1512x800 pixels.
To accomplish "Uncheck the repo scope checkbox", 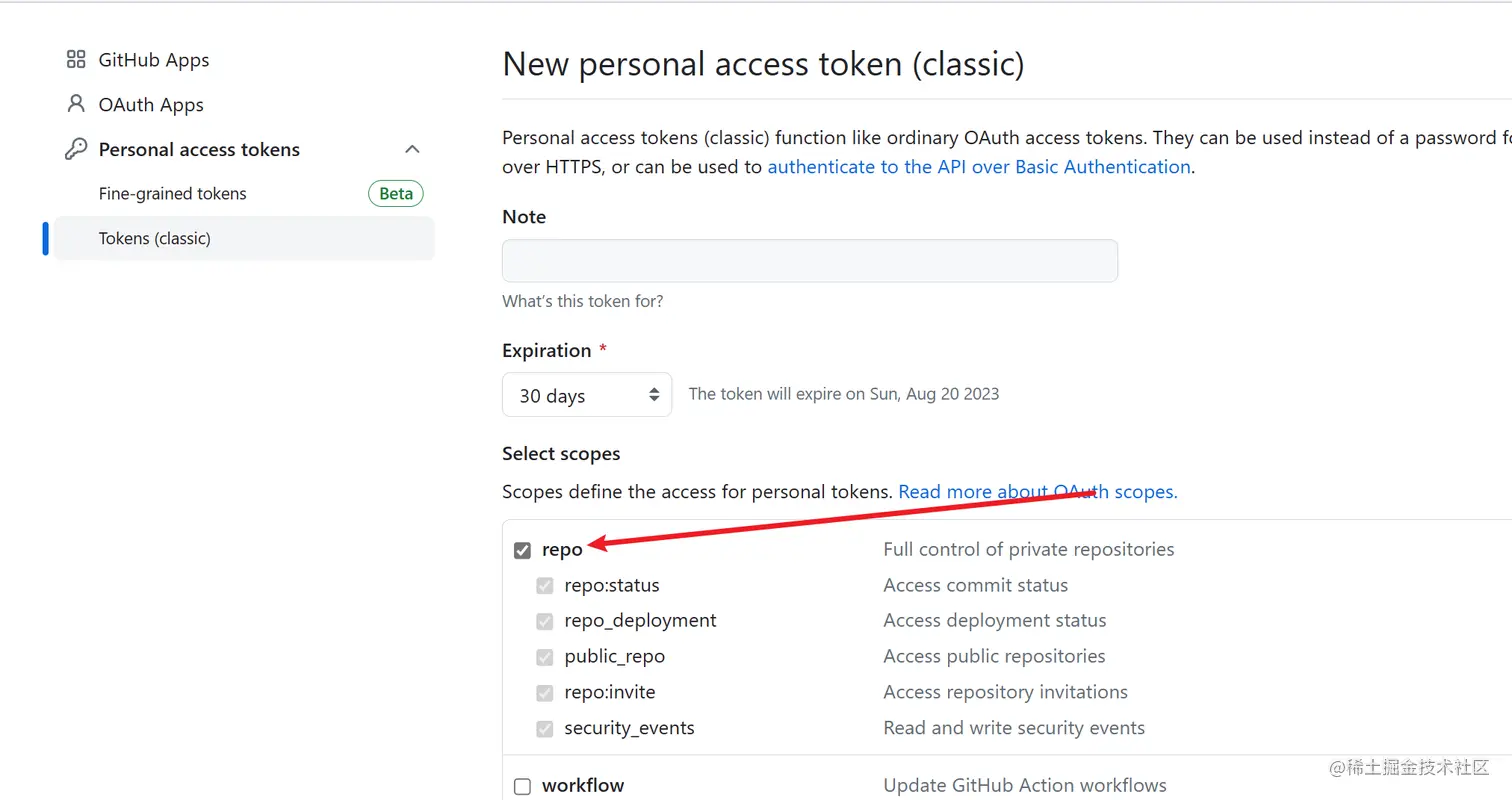I will point(522,550).
